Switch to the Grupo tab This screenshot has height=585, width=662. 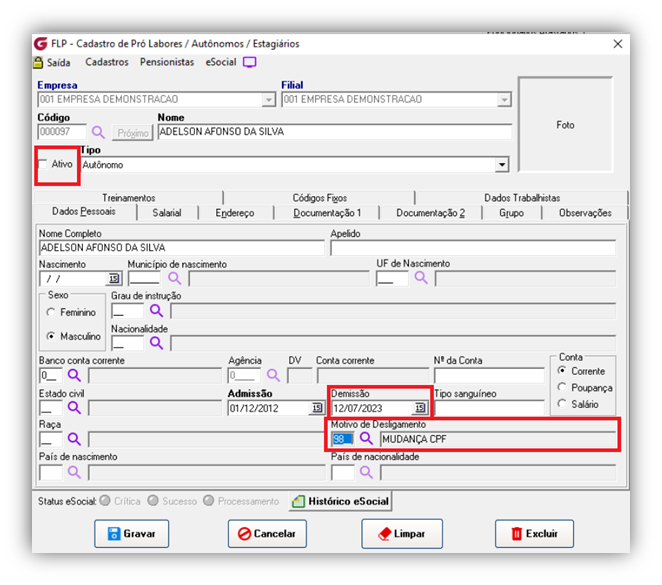coord(511,213)
